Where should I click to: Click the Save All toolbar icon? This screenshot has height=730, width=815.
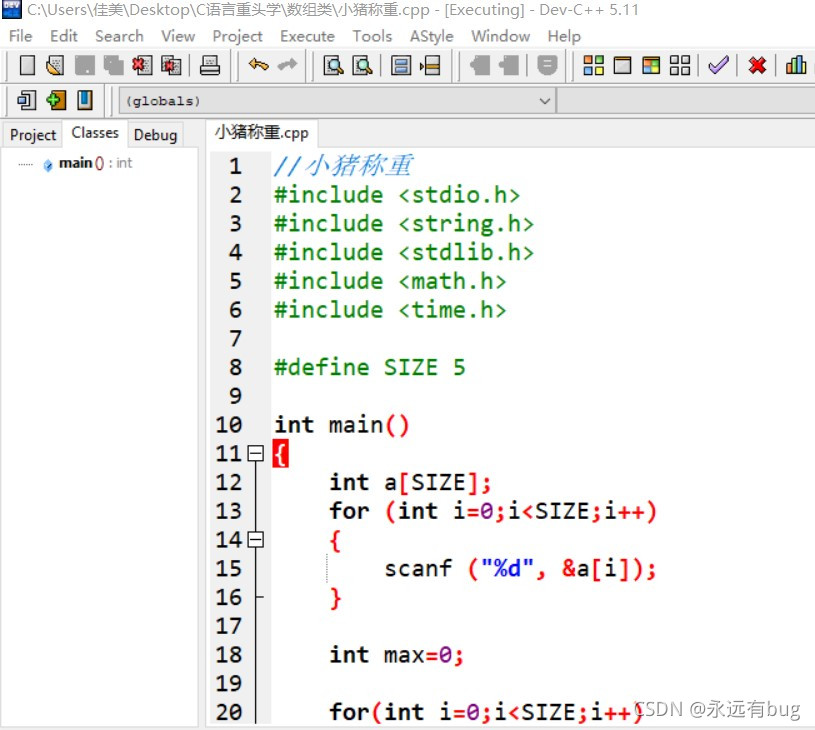tap(113, 66)
